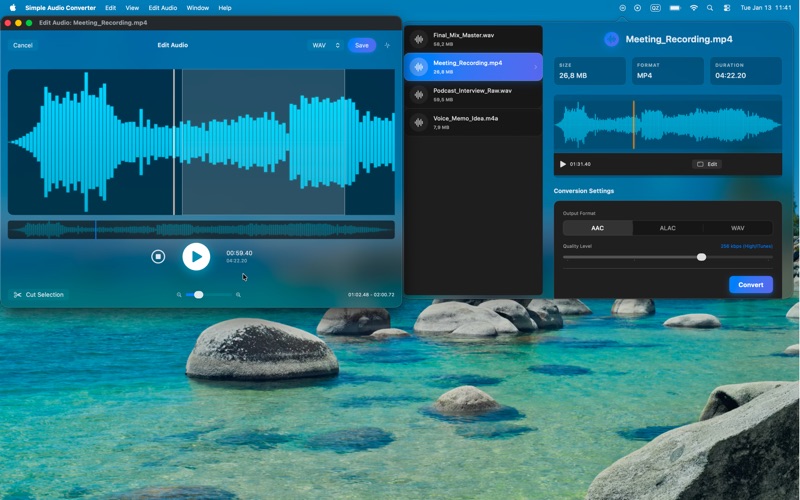Open the Simple Audio Converter app menu
The width and height of the screenshot is (800, 500).
[60, 8]
